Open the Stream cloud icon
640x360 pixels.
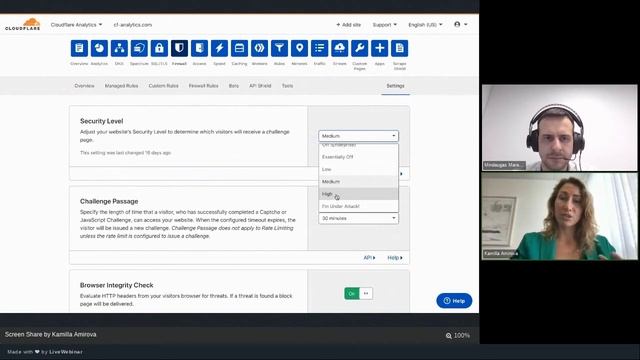[x=340, y=48]
